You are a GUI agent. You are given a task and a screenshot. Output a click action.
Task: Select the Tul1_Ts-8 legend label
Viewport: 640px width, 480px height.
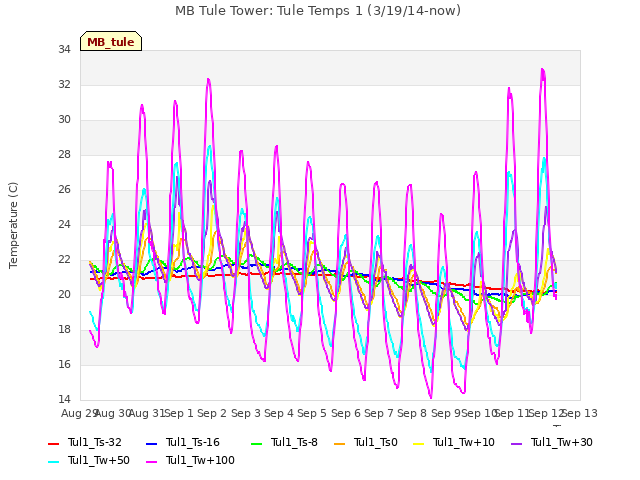pyautogui.click(x=294, y=442)
